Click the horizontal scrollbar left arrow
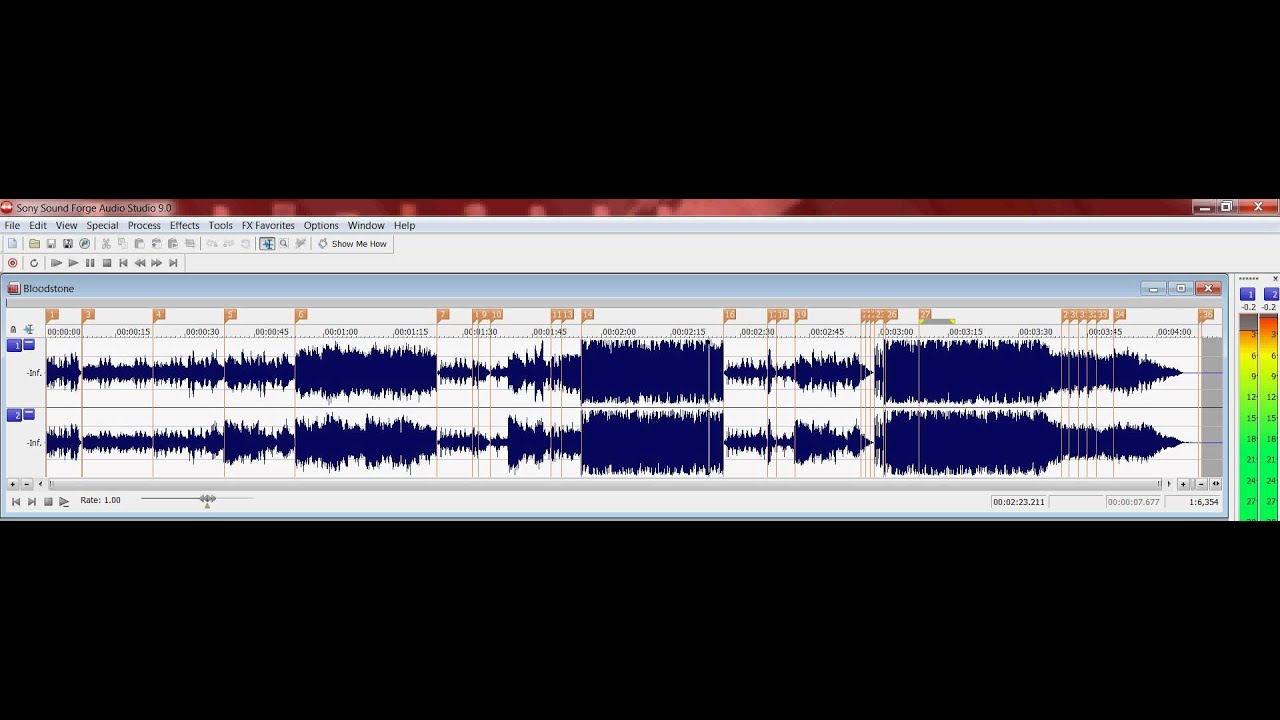This screenshot has width=1280, height=720. 41,484
